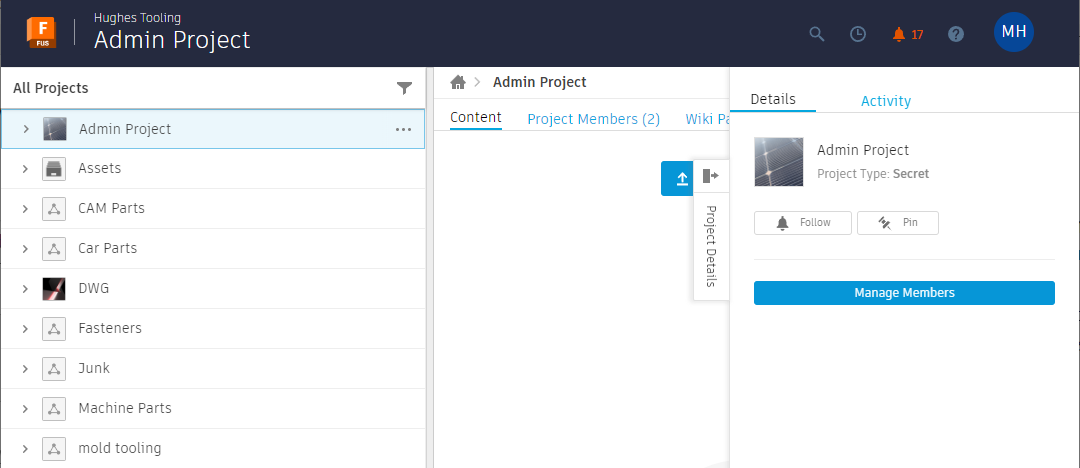Click the vertical Project Details tab

[x=712, y=246]
